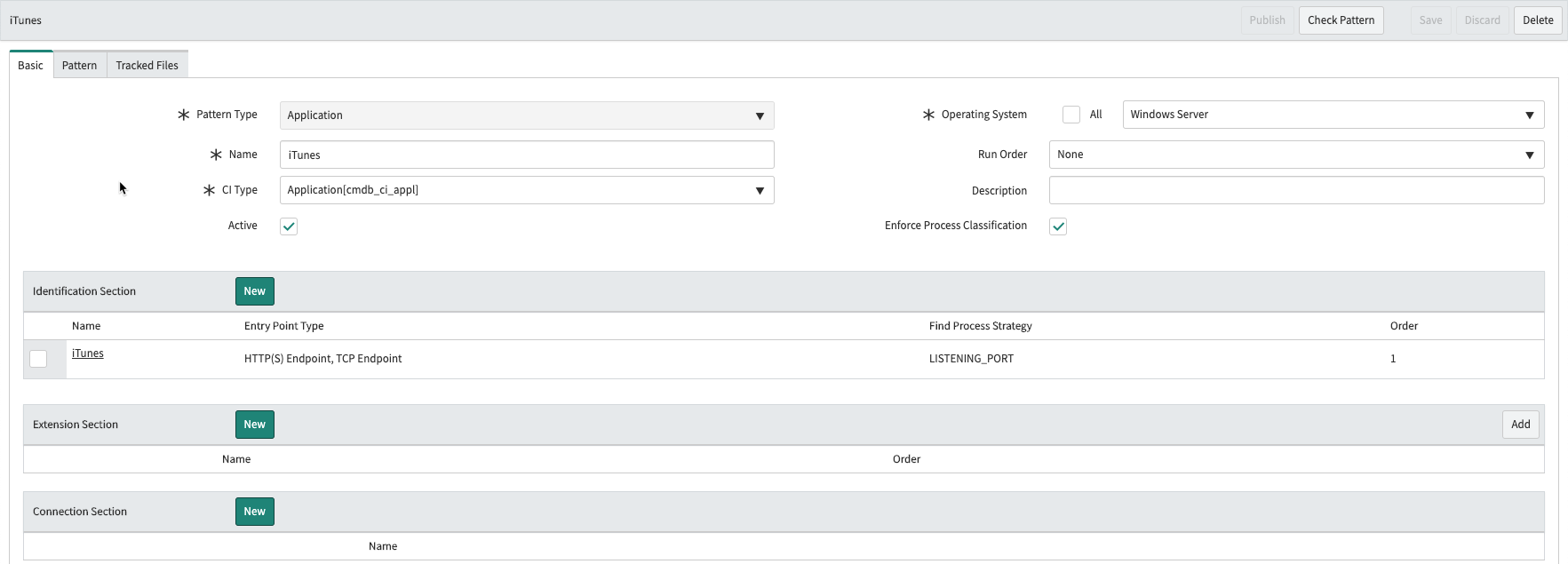Click the LISTENING_PORT strategy cell
The width and height of the screenshot is (1568, 564).
[x=971, y=359]
